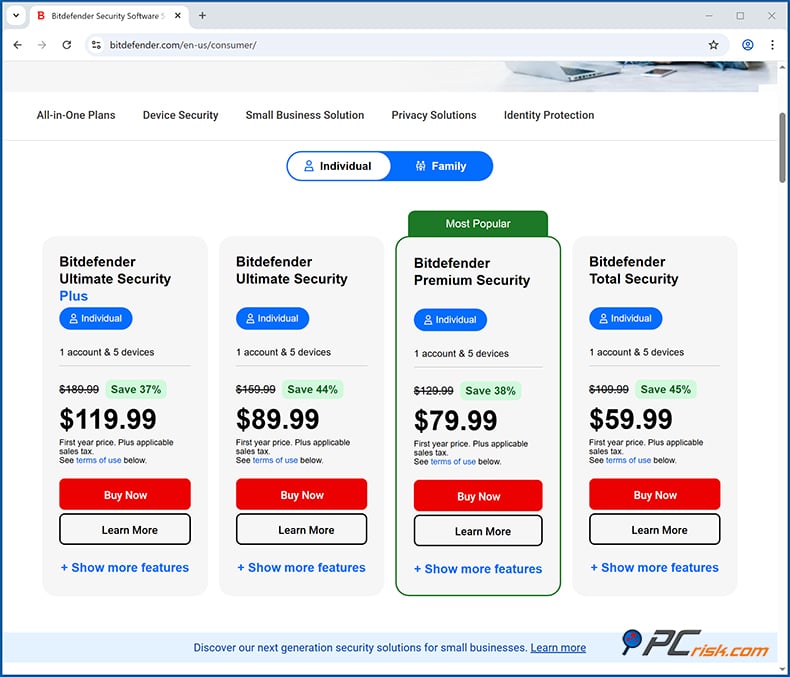This screenshot has width=790, height=677.
Task: Buy Now for Premium Security $79.99
Action: 478,496
